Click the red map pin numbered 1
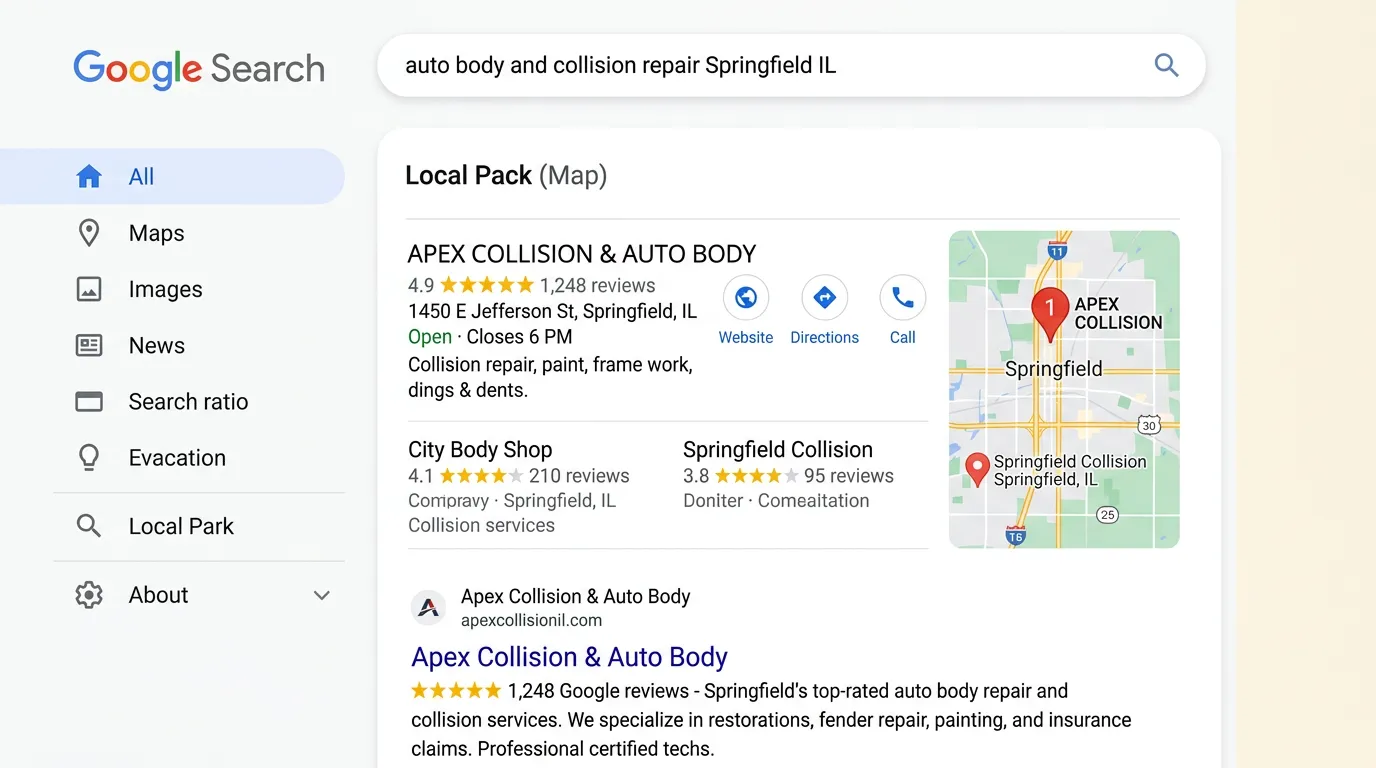 pos(1049,314)
